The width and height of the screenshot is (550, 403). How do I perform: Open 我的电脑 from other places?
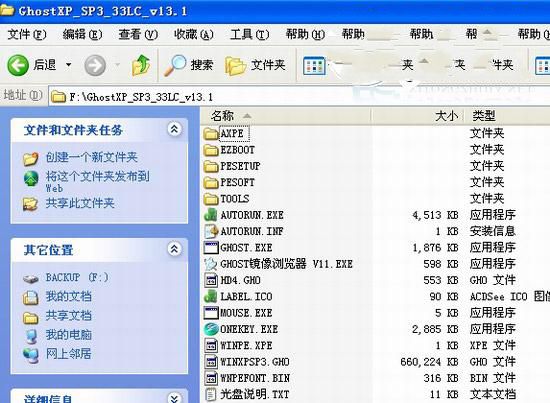click(x=68, y=335)
